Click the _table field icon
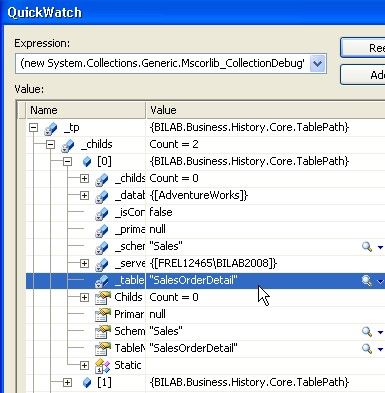Image resolution: width=385 pixels, height=393 pixels. tap(102, 281)
